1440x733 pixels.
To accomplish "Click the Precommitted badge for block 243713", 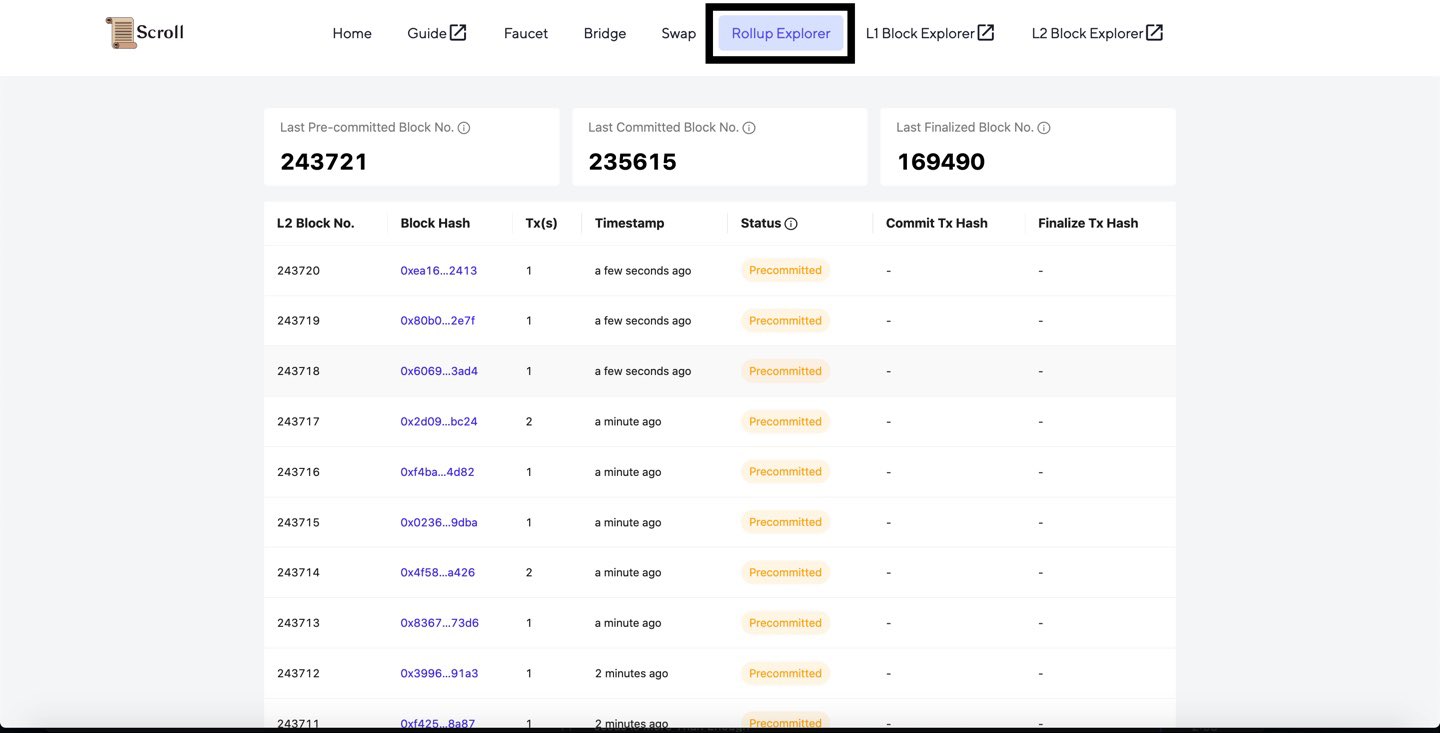I will click(x=785, y=623).
